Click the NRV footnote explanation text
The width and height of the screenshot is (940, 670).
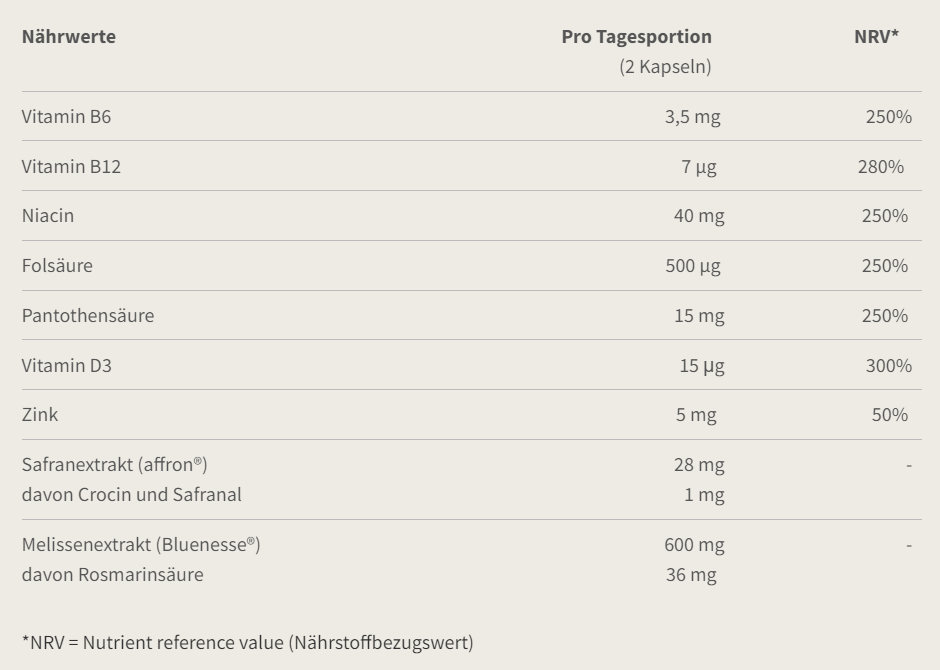tap(247, 642)
